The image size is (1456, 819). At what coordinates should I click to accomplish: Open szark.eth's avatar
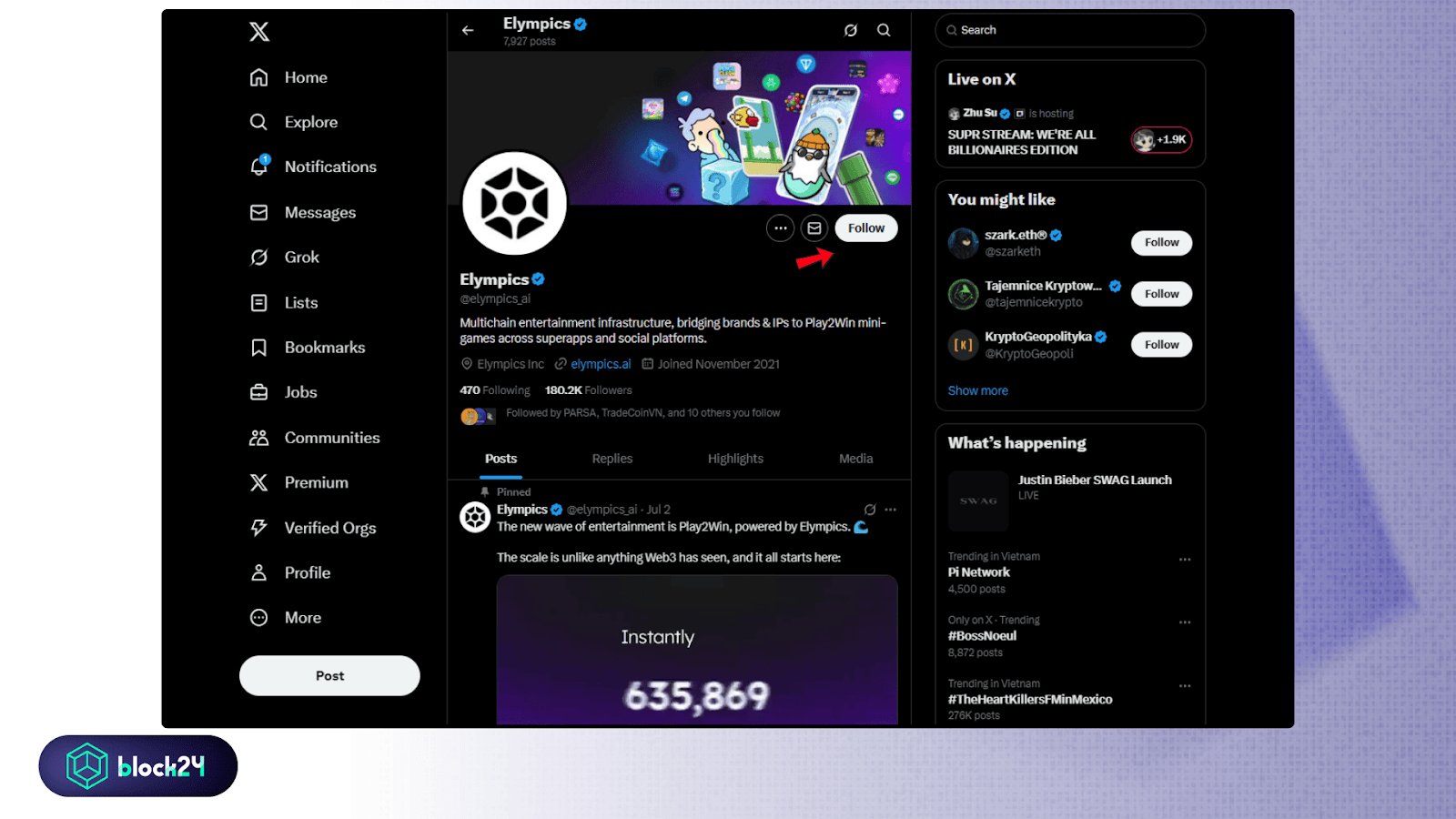pyautogui.click(x=963, y=243)
